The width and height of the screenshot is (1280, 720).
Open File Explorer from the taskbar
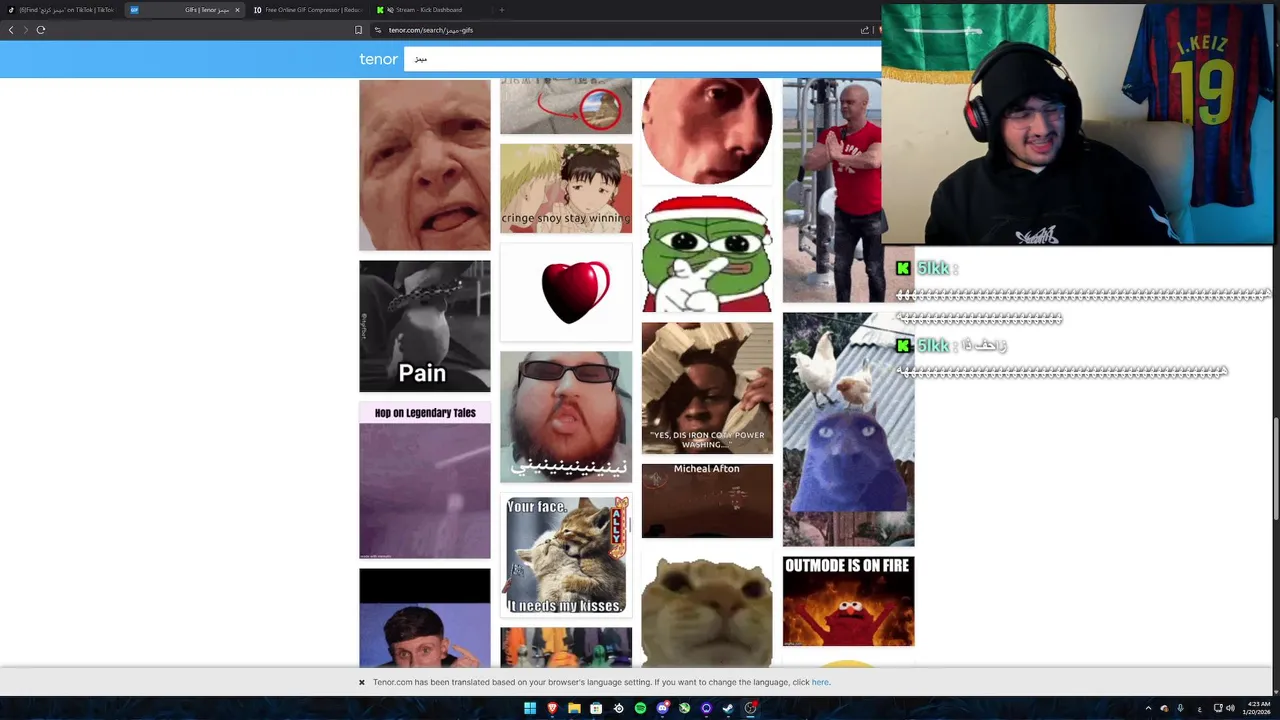(x=574, y=708)
